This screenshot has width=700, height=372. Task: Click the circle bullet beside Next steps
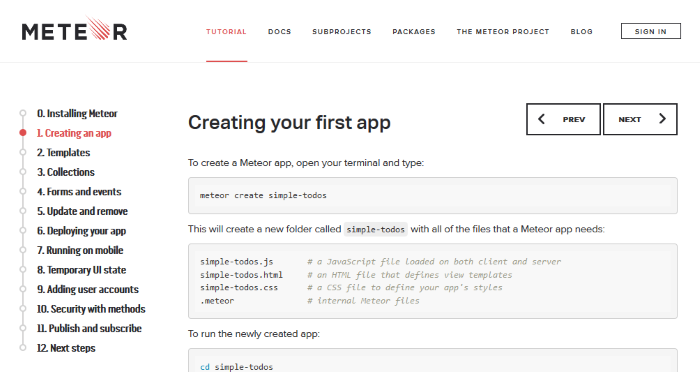pos(23,347)
